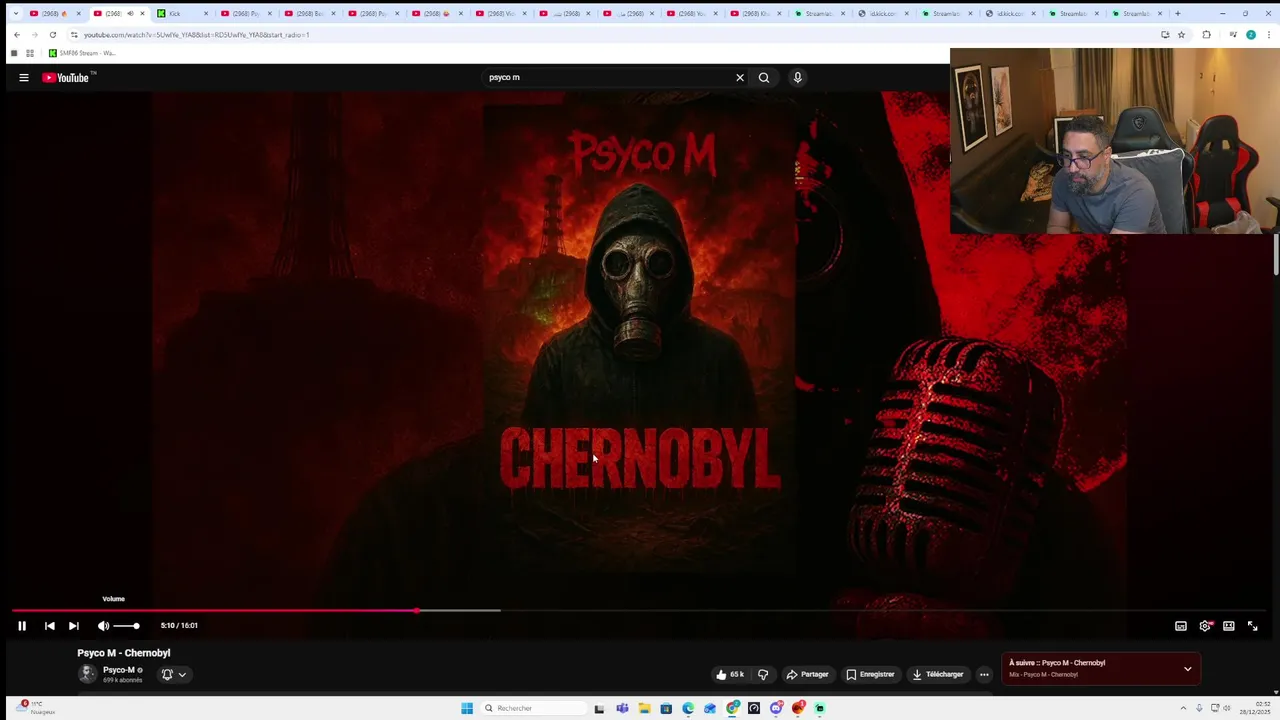Click the browser address bar URL
The width and height of the screenshot is (1280, 720).
tap(196, 35)
